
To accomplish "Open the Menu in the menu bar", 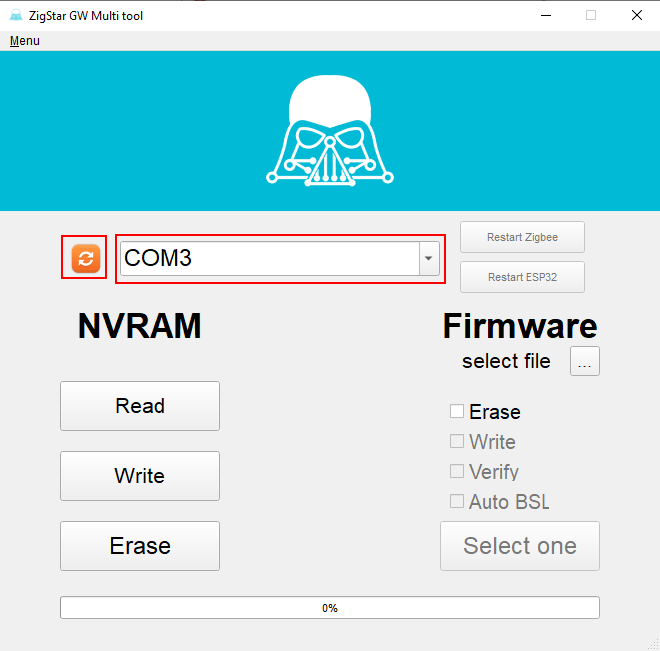I will 25,41.
